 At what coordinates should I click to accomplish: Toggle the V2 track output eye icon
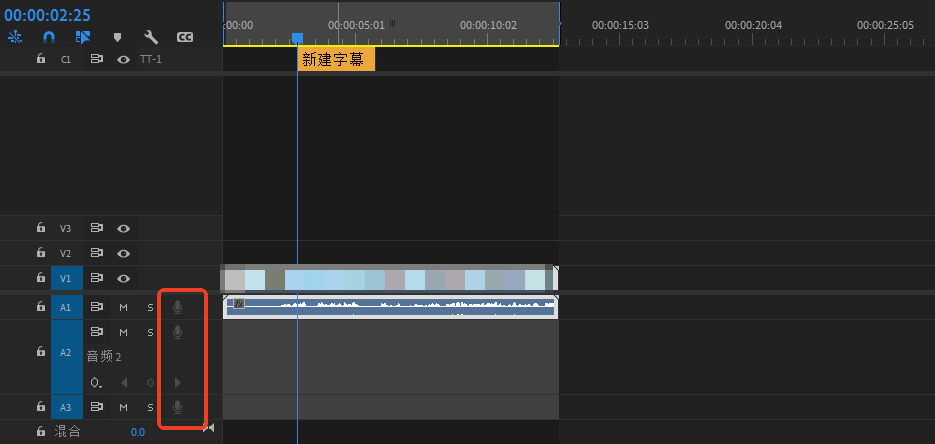click(123, 253)
